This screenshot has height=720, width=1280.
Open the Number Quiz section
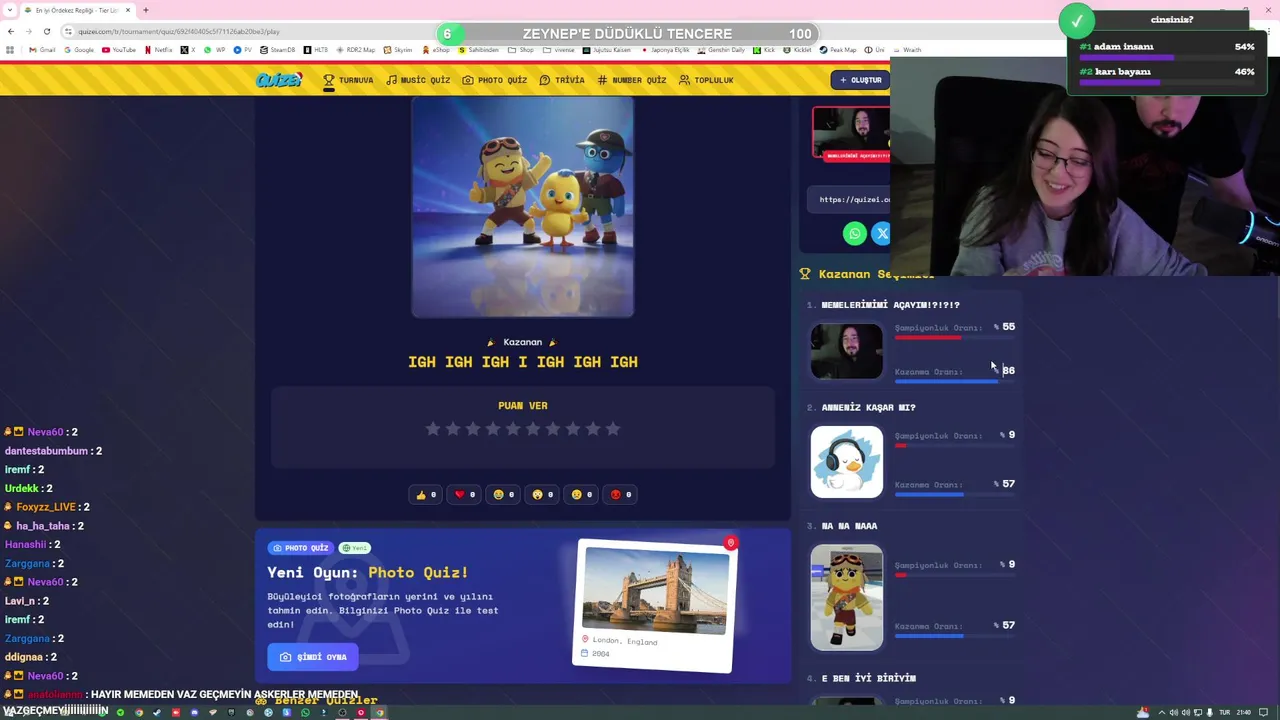click(632, 80)
